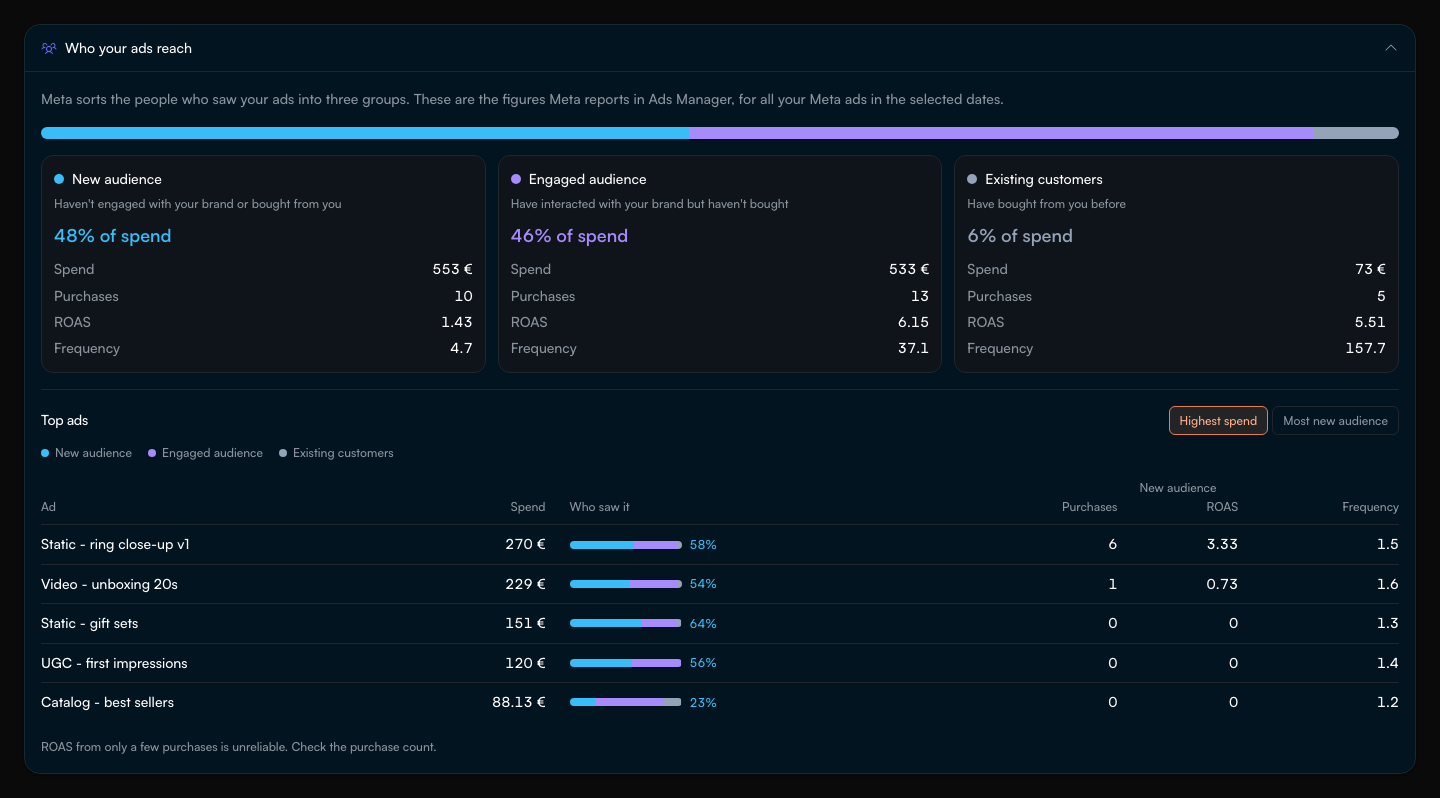Click the New audience legend dot under Top ads
The image size is (1440, 798).
pos(45,453)
